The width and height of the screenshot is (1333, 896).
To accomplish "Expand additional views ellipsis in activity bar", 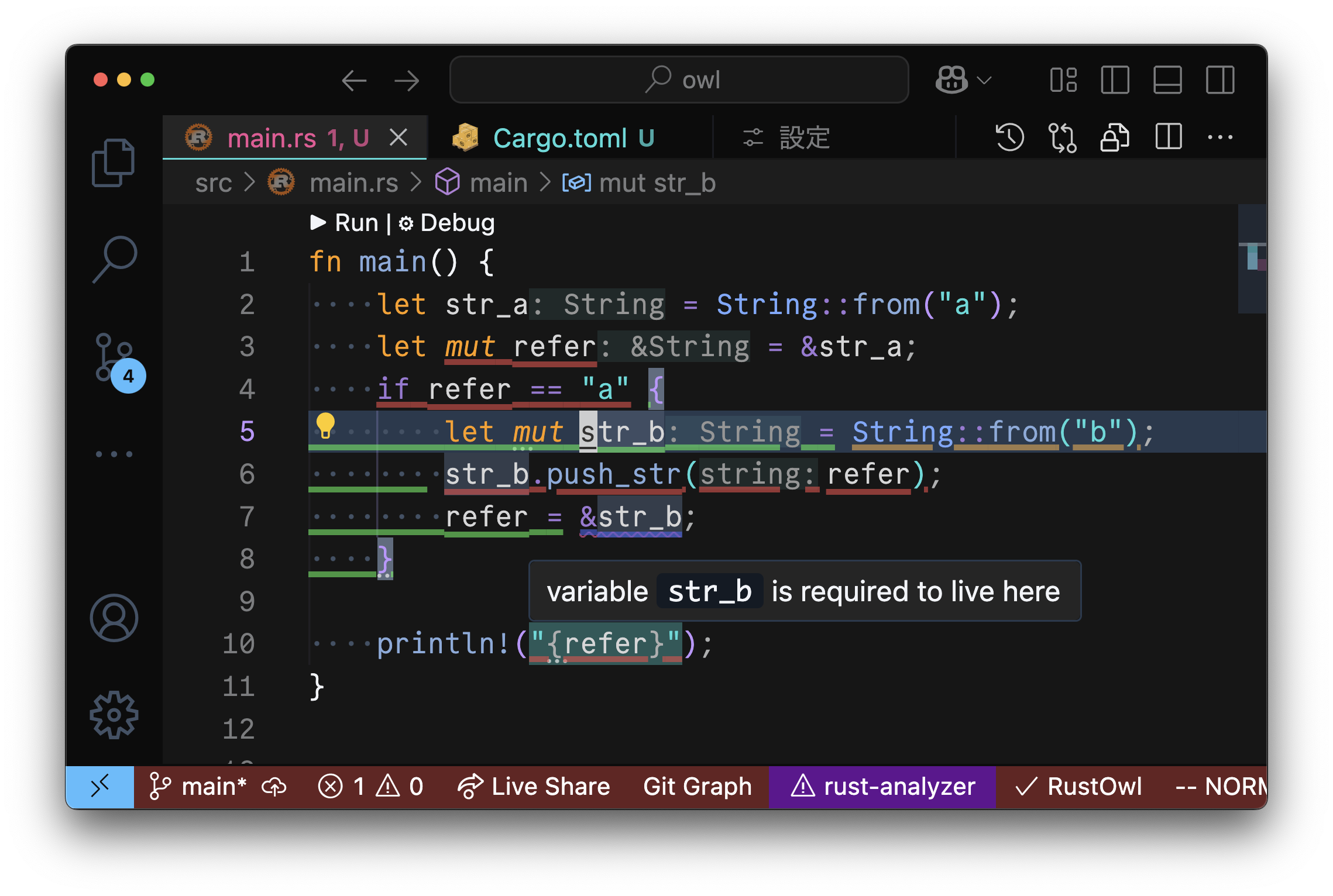I will tap(114, 454).
